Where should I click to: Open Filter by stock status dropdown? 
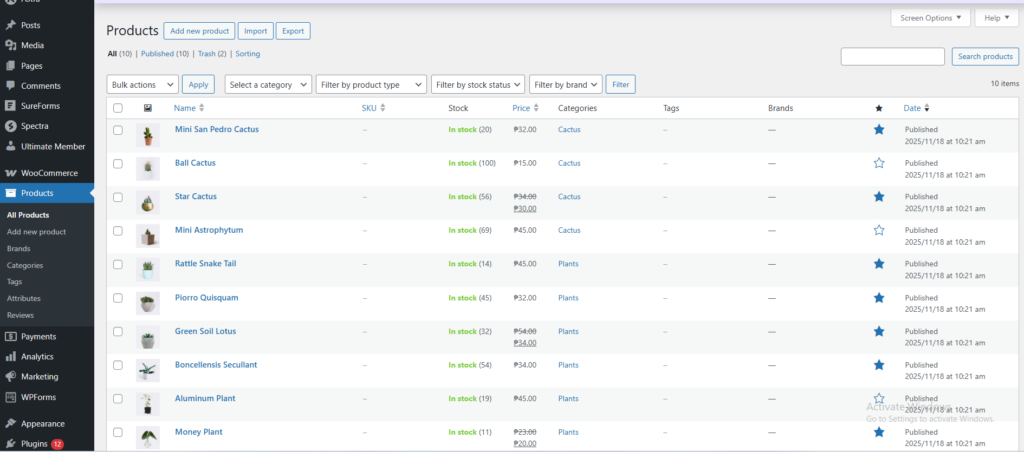tap(478, 85)
